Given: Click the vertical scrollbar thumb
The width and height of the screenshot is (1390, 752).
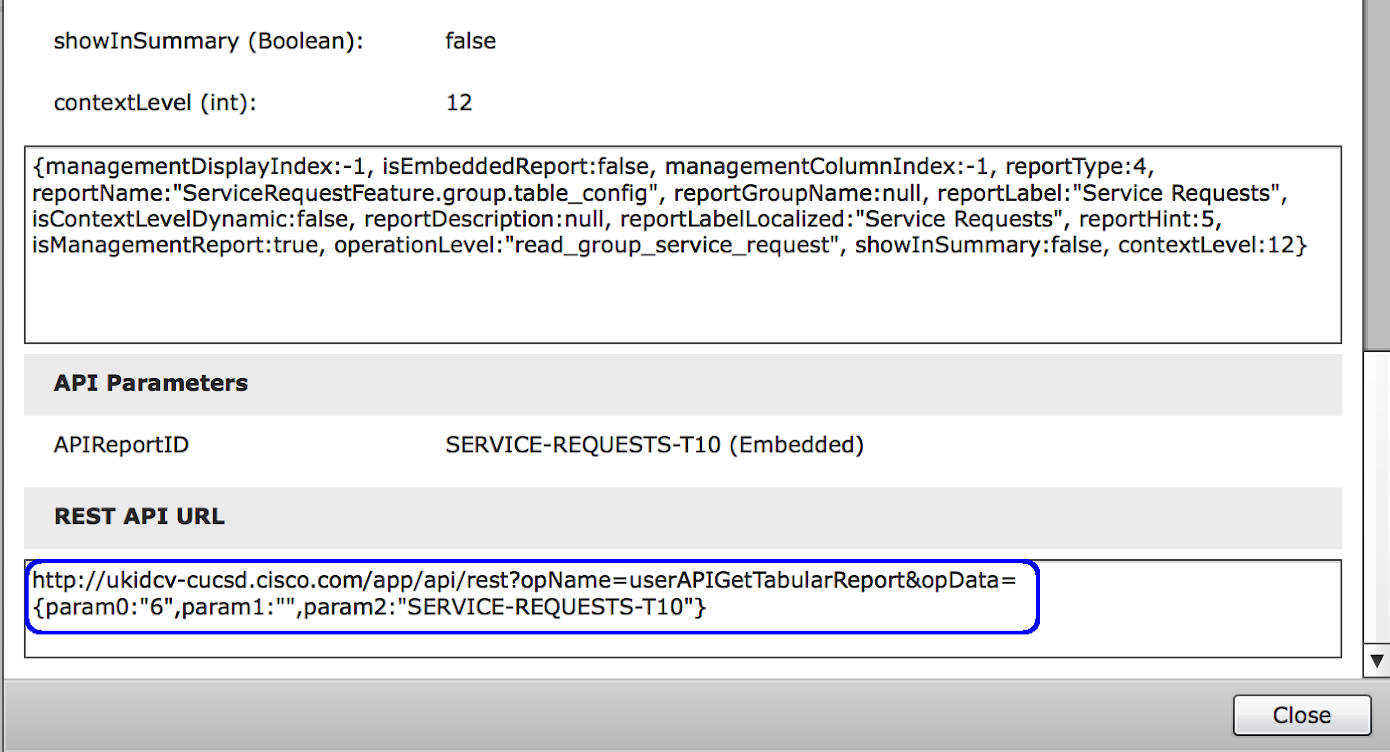Looking at the screenshot, I should pos(1377,180).
